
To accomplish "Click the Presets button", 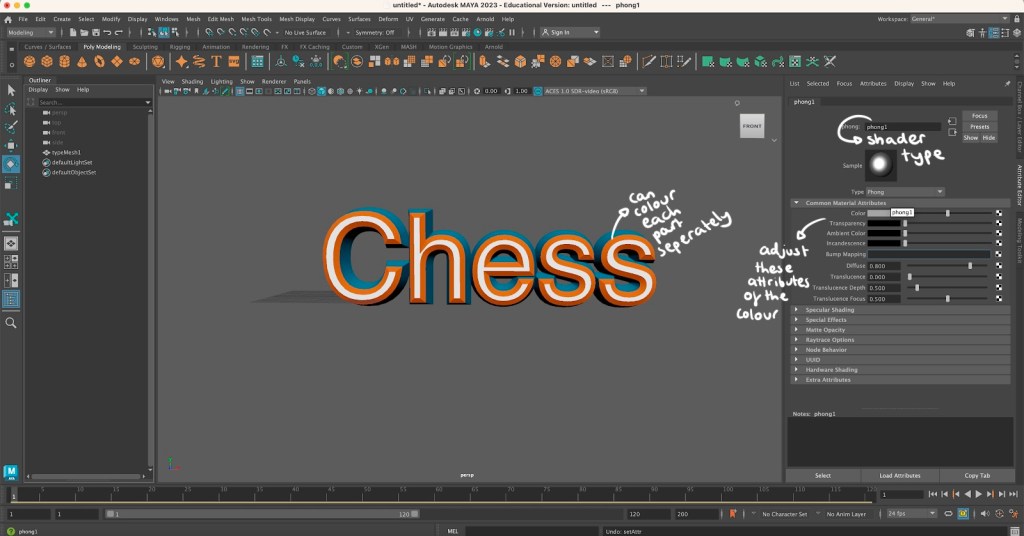I will (x=979, y=127).
